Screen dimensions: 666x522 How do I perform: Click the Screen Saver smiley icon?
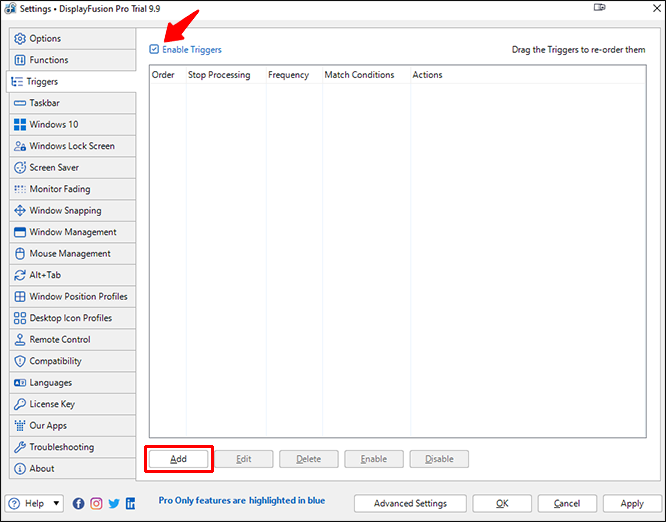(x=20, y=167)
